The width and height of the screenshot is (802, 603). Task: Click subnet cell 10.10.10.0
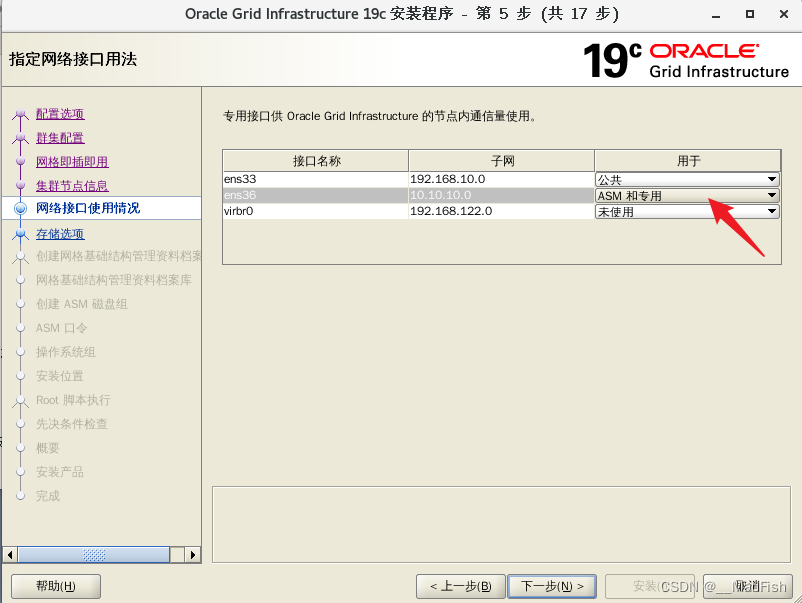click(x=501, y=195)
